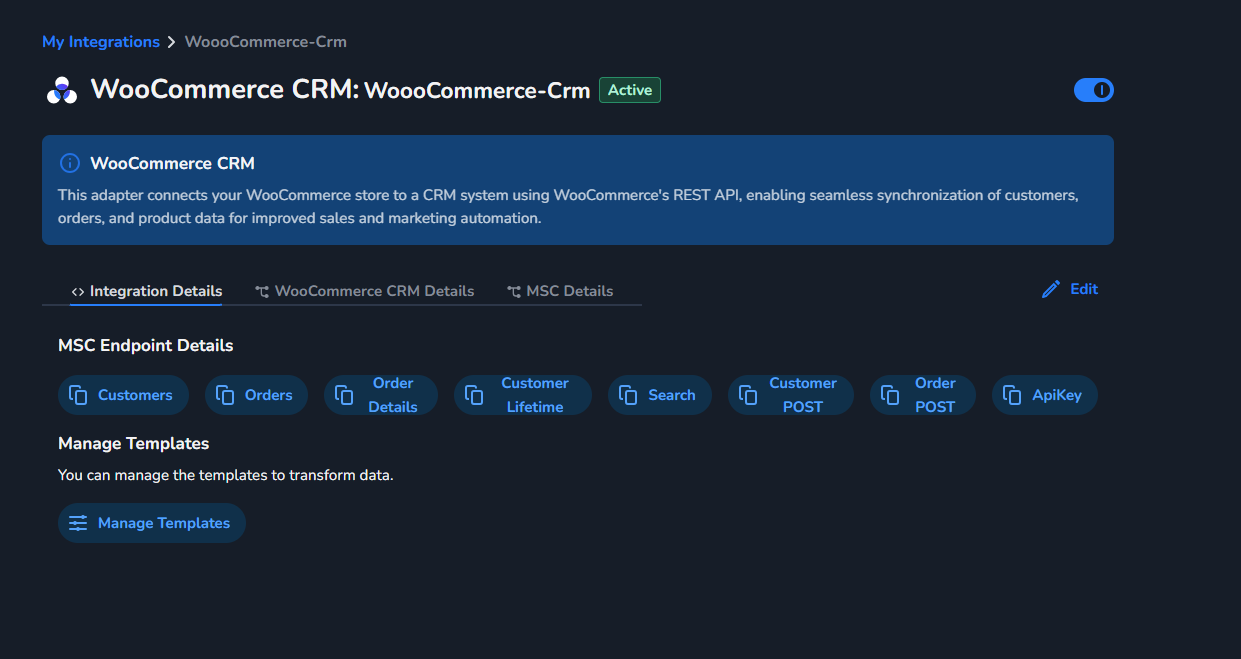This screenshot has height=659, width=1241.
Task: Click the adapter description paragraph in banner
Action: pos(568,206)
